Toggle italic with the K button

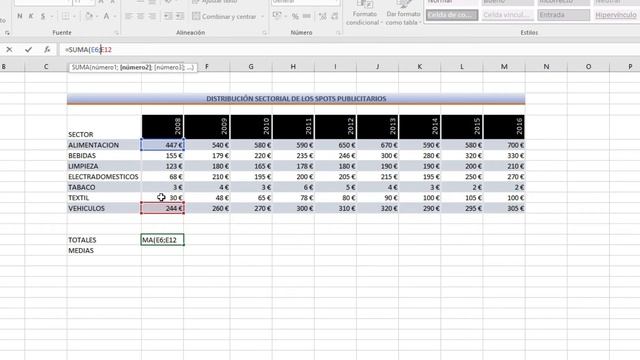tap(31, 16)
